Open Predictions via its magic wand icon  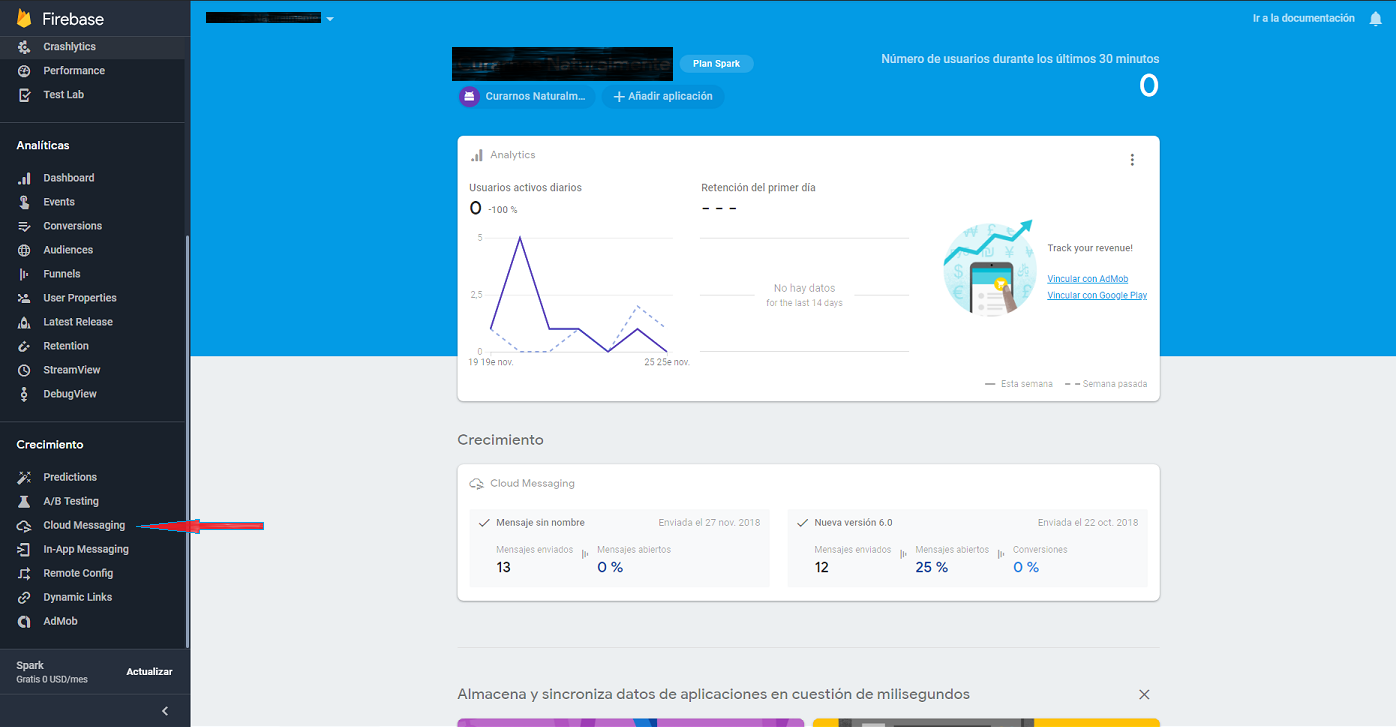(25, 477)
